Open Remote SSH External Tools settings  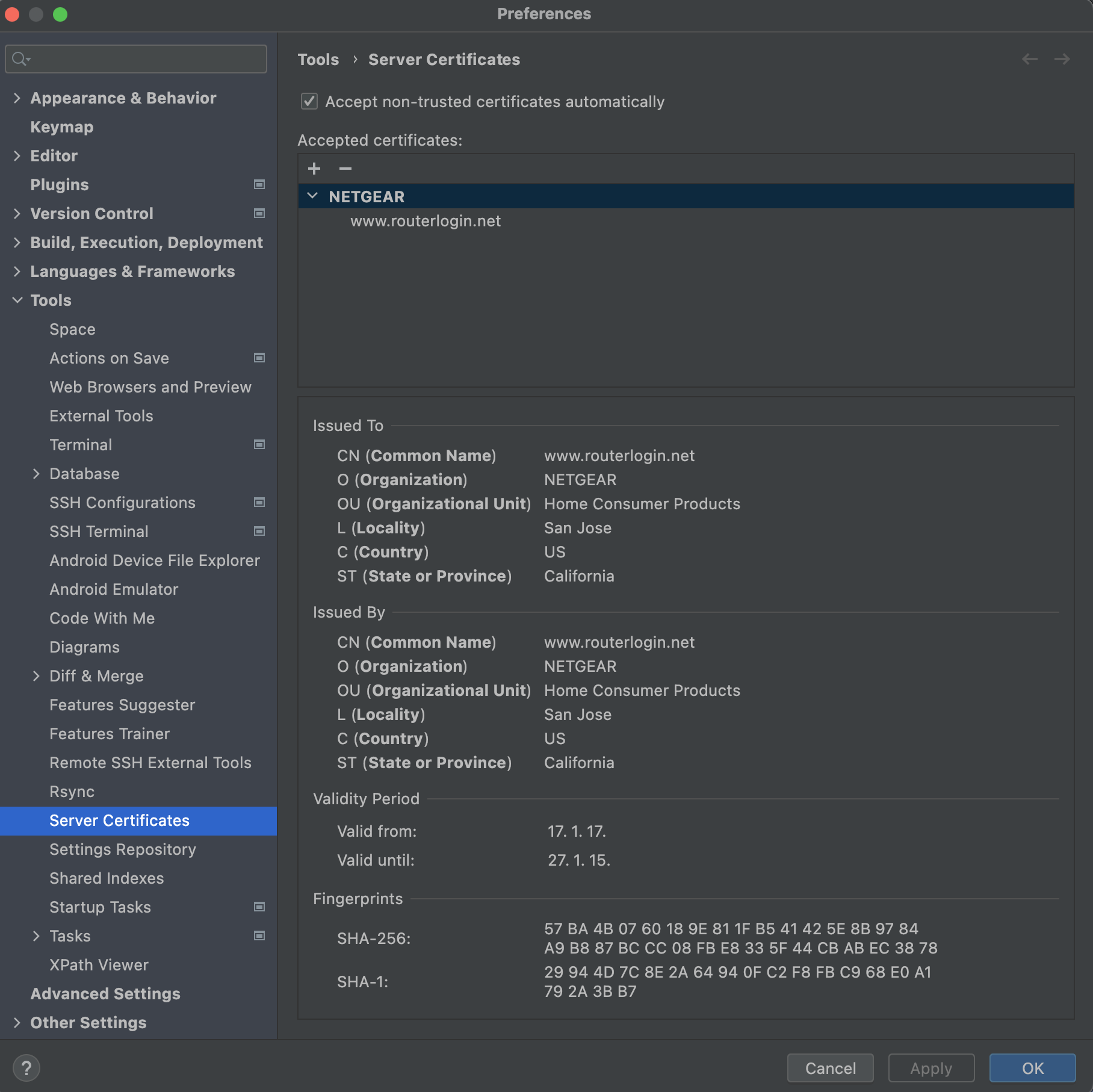coord(150,763)
